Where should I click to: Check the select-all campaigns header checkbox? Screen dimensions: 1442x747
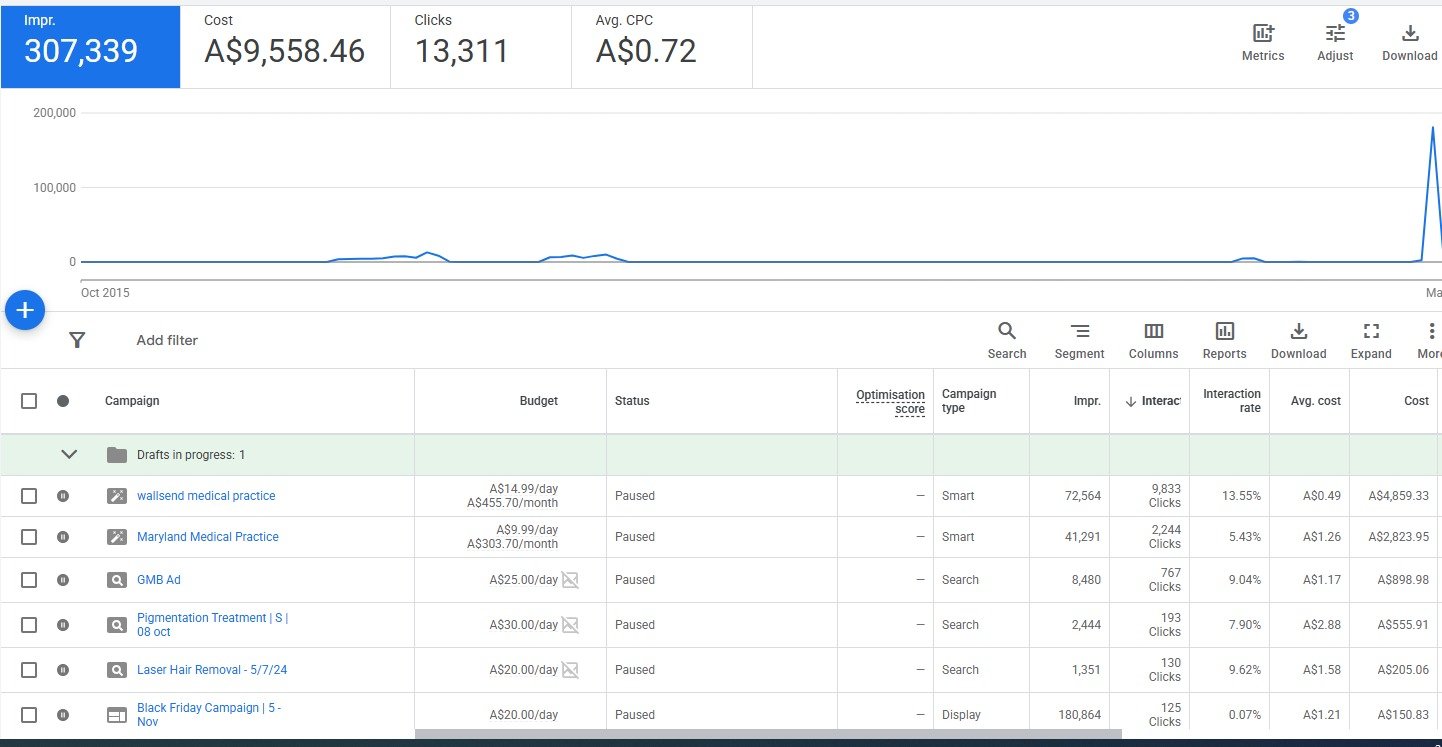[x=29, y=401]
